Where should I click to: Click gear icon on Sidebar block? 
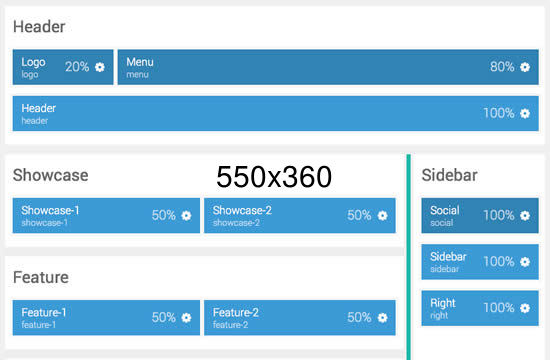click(x=525, y=262)
